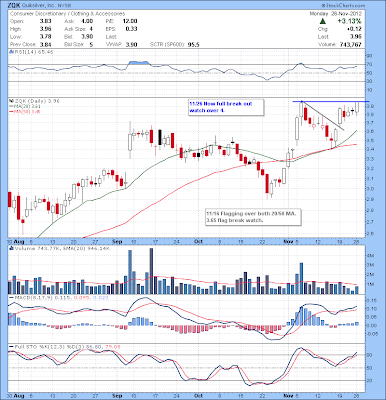386x400 pixels.
Task: Click the +3.13% percent change
Action: pyautogui.click(x=349, y=21)
